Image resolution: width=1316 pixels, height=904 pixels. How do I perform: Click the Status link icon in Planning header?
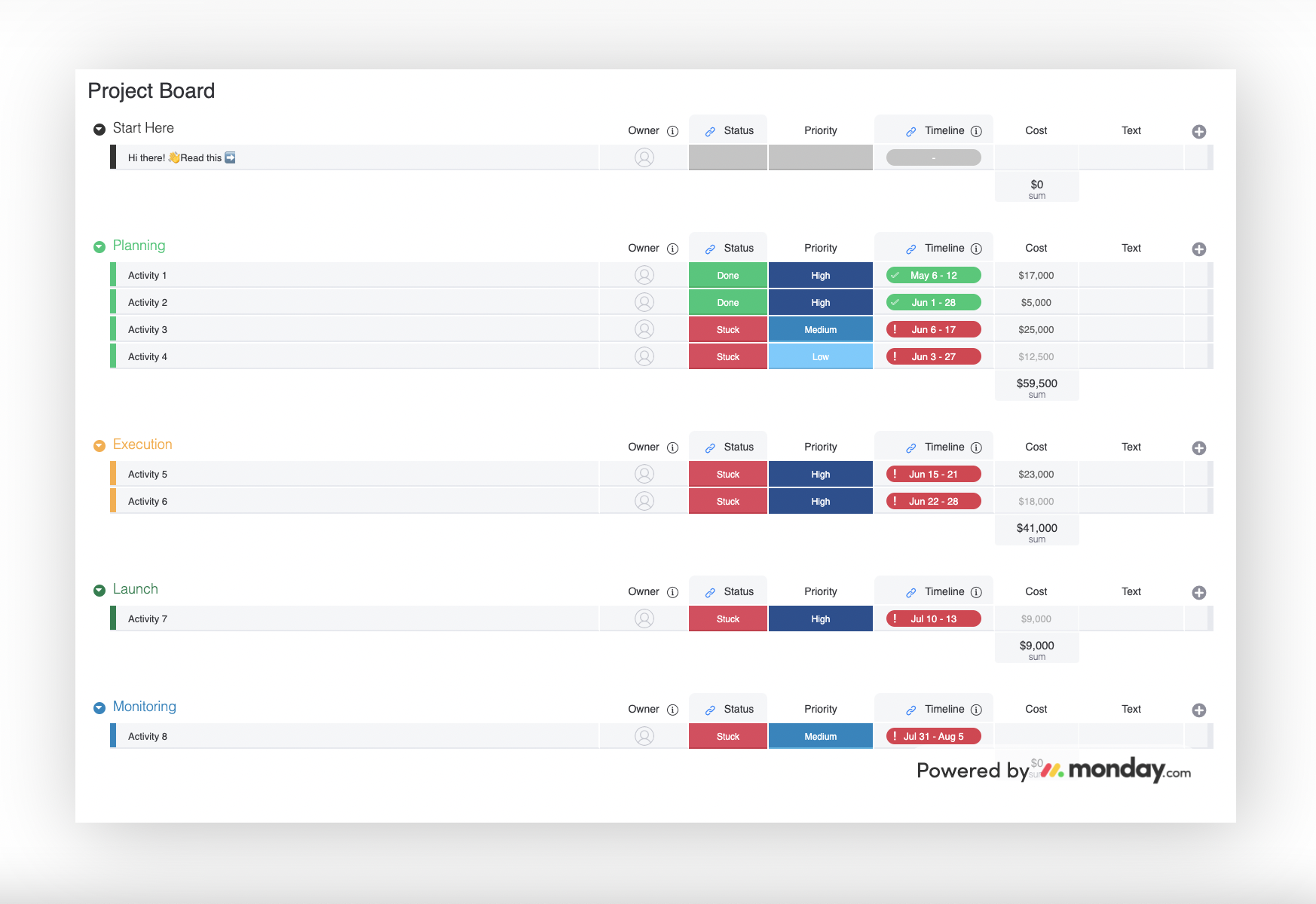coord(709,247)
